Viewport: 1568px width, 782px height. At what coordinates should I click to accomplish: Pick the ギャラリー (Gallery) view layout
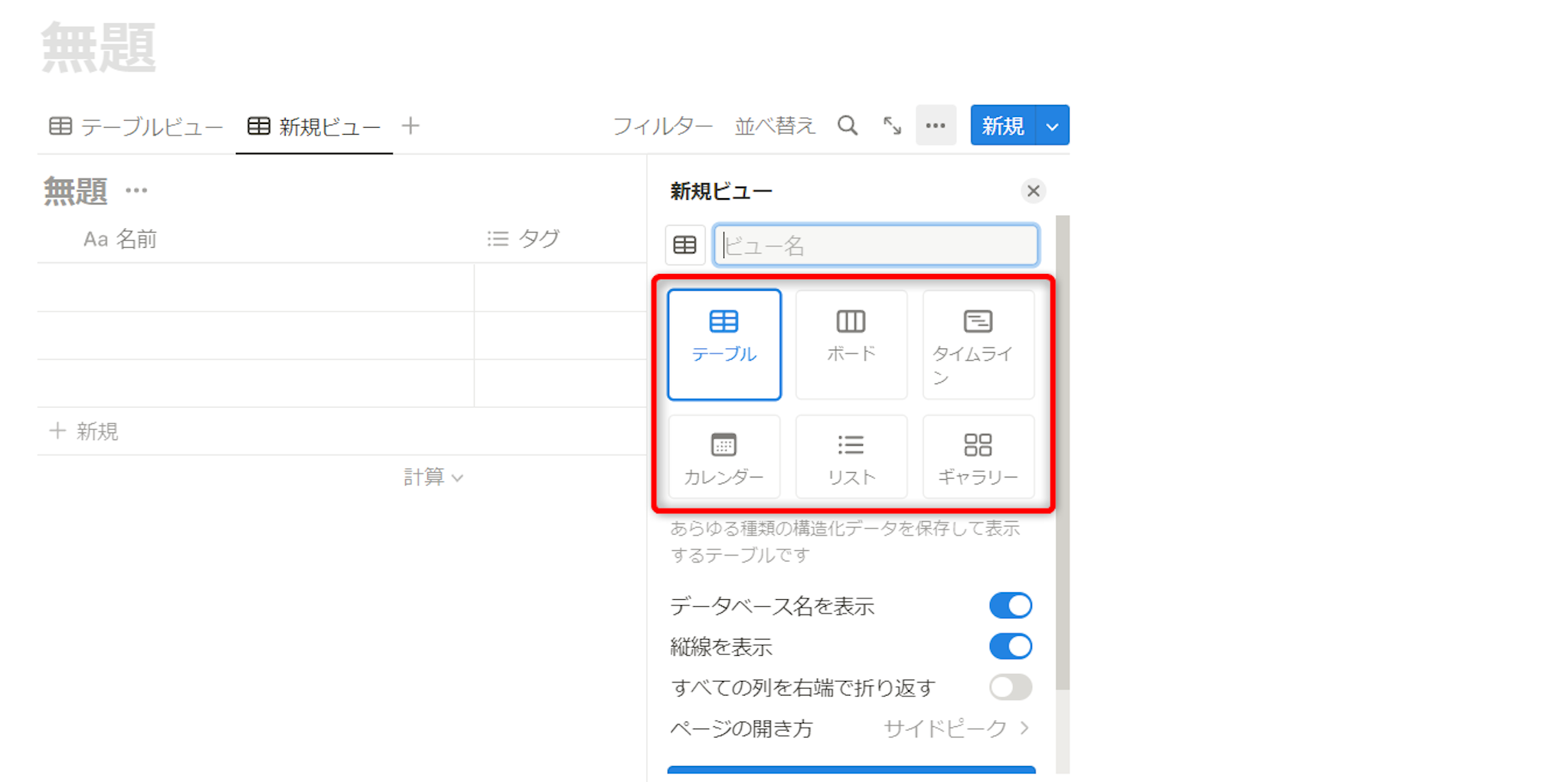point(978,458)
